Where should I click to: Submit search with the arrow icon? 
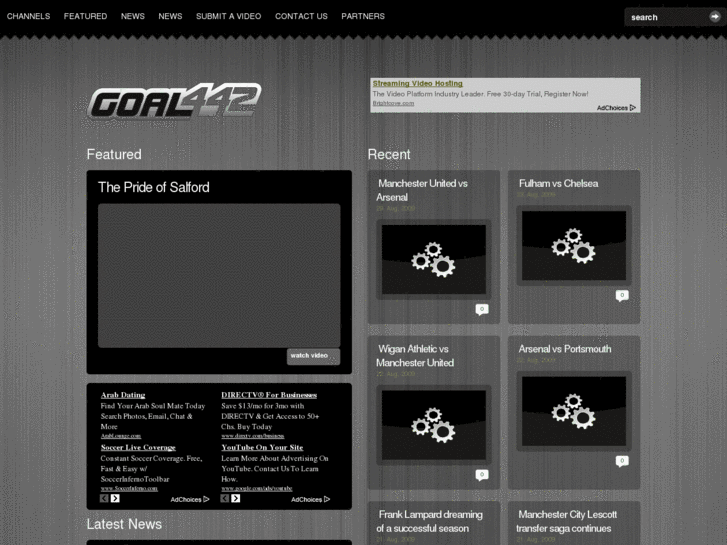[715, 17]
